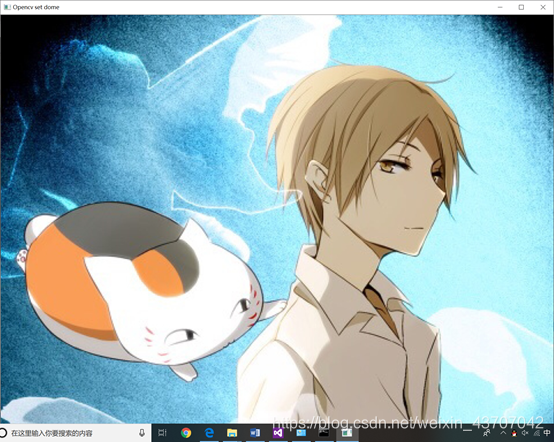Open the network status tray icon
Viewport: 554px width, 442px height.
click(x=536, y=433)
